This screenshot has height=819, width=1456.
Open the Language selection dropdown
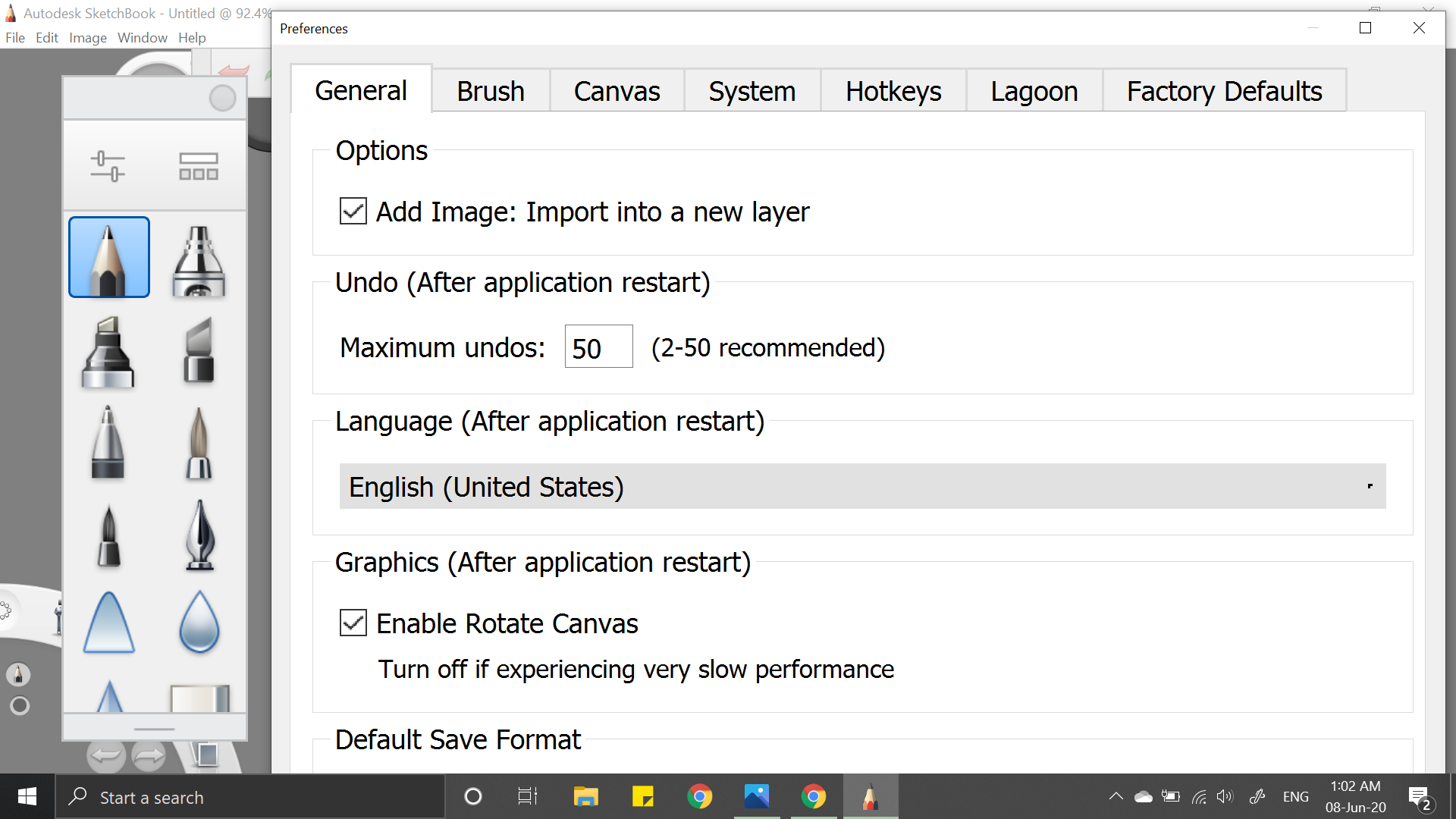pos(862,487)
